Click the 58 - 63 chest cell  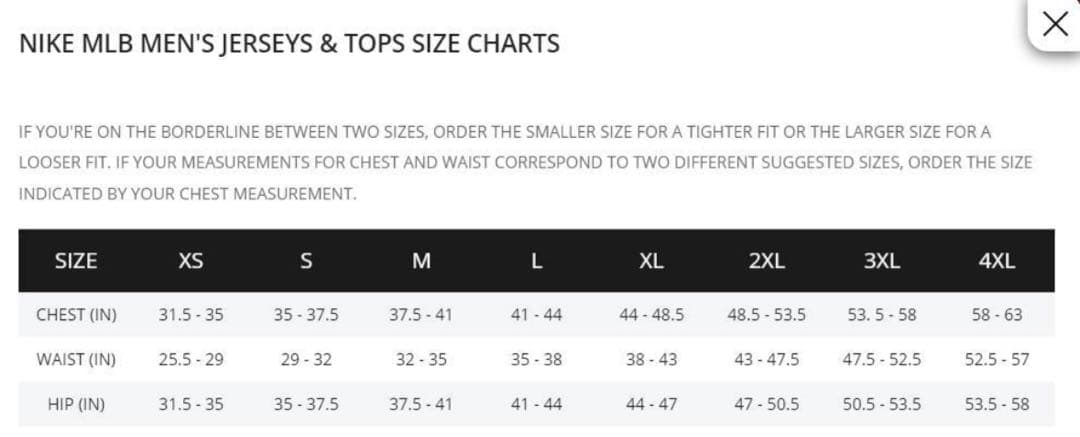(997, 314)
